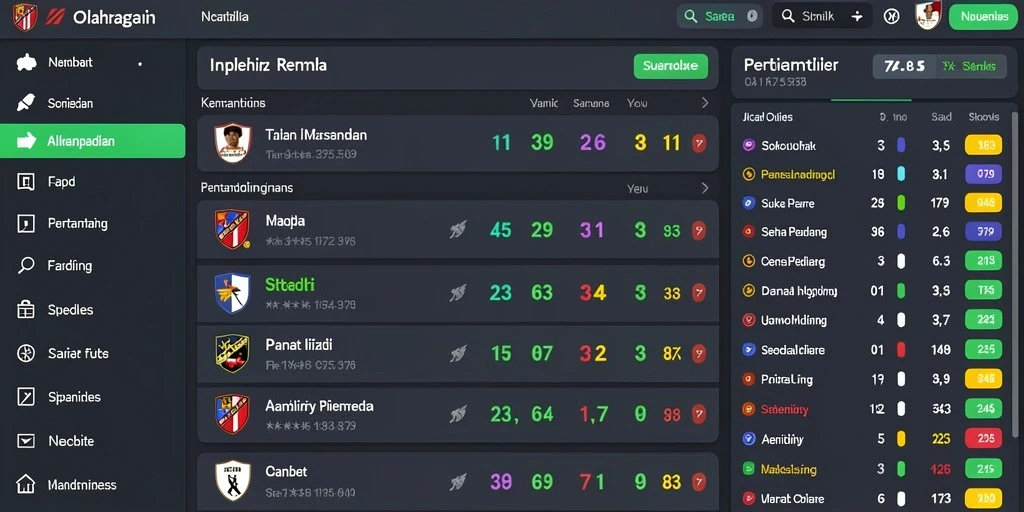Expand the Kemantiins section chevron

705,103
